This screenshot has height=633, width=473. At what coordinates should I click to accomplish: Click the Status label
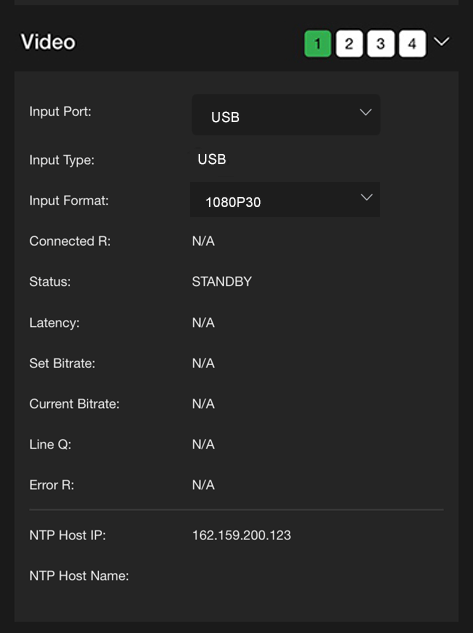tap(50, 281)
